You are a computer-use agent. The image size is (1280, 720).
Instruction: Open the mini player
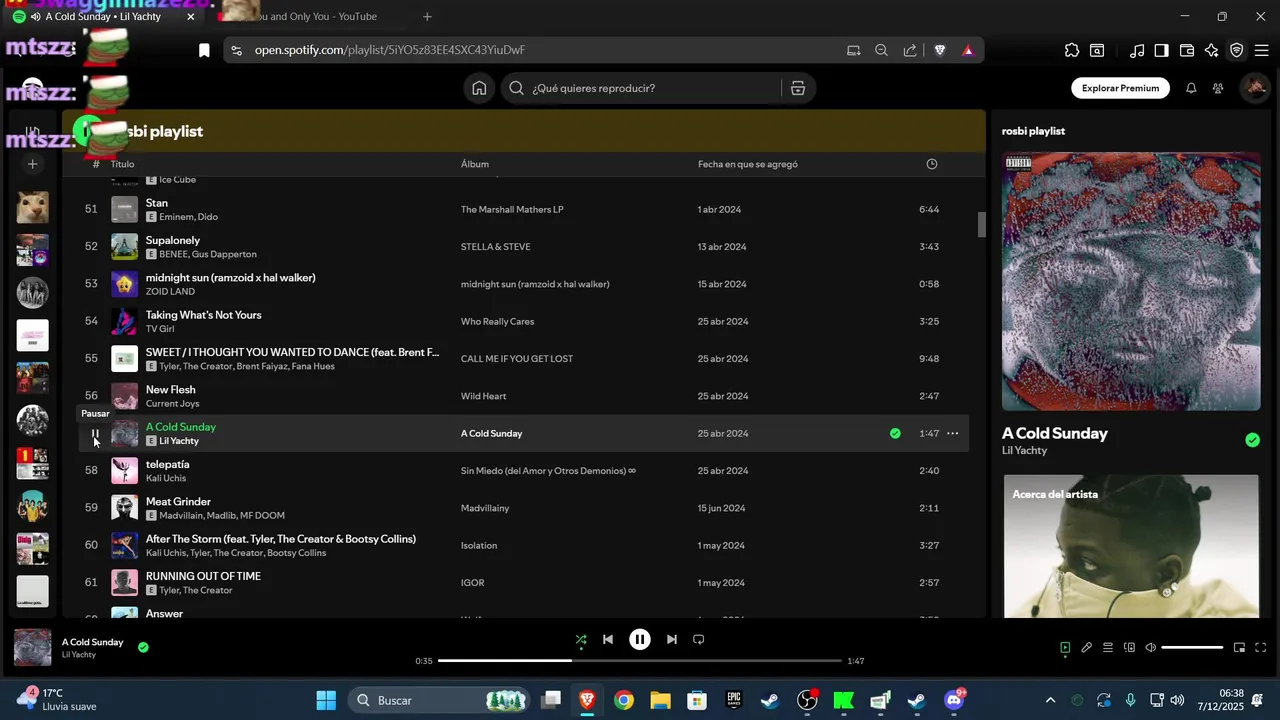coord(1239,647)
